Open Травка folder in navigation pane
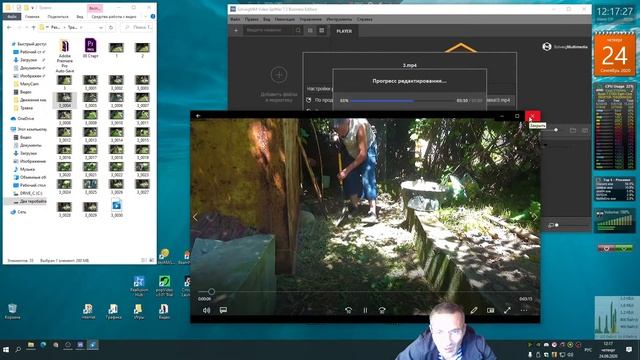The width and height of the screenshot is (640, 360). point(23,108)
